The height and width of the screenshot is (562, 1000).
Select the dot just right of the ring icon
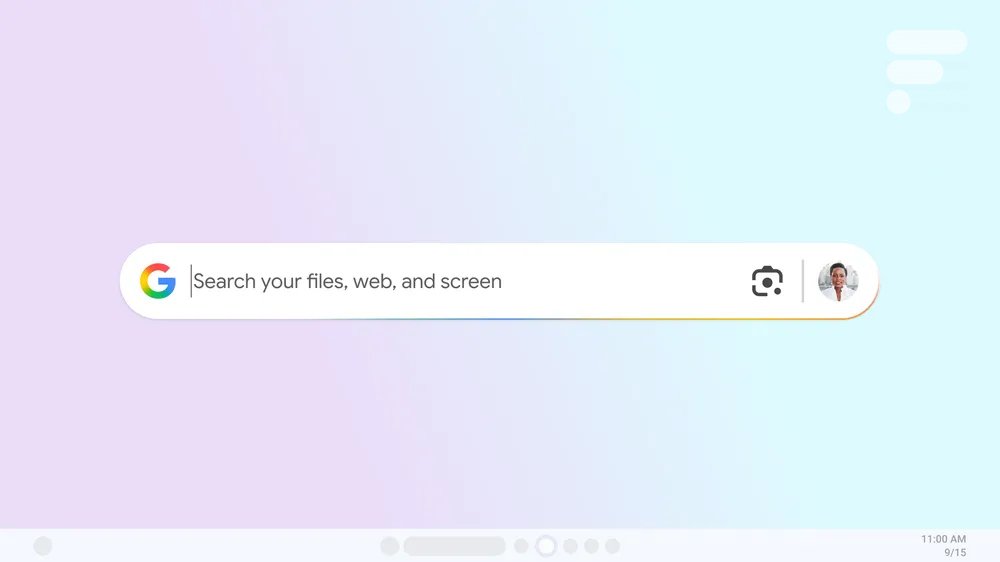[x=570, y=546]
